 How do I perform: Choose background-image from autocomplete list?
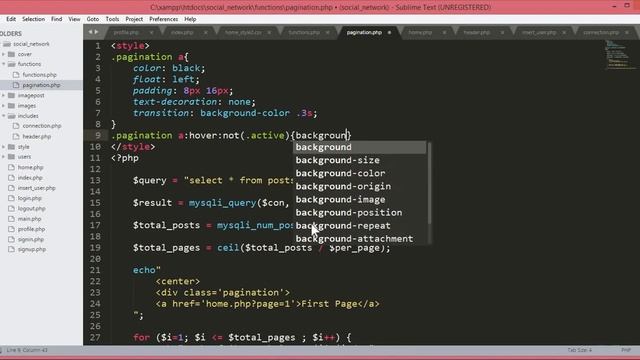coord(360,200)
